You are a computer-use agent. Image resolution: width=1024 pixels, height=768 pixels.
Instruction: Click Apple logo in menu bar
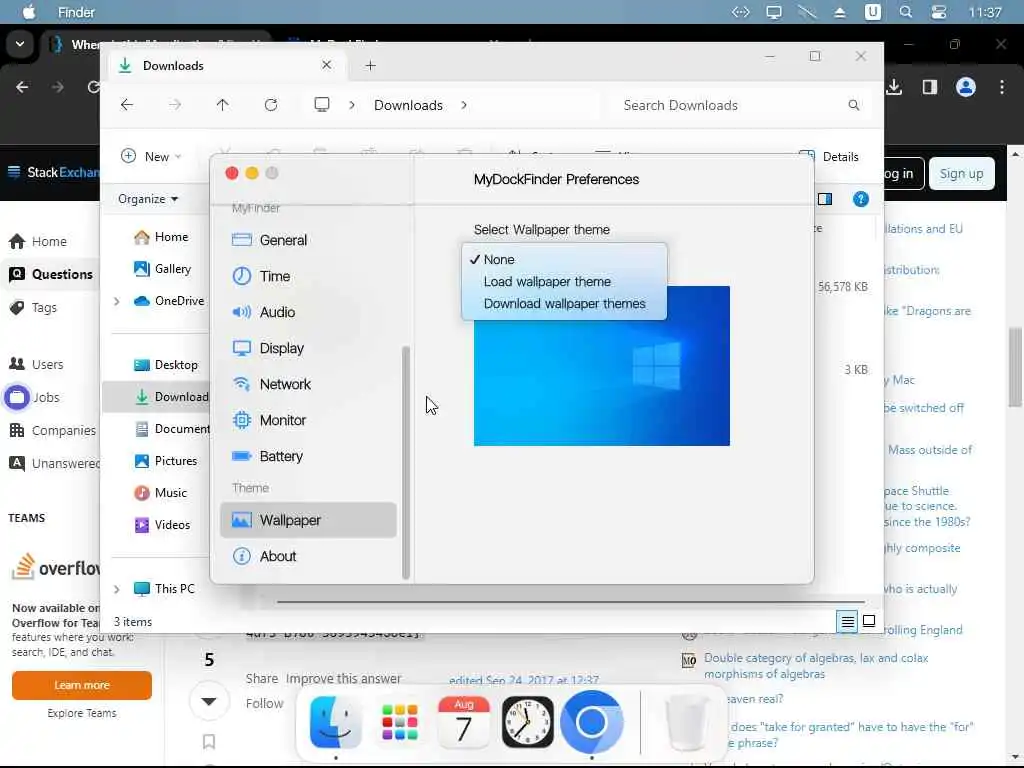click(29, 12)
